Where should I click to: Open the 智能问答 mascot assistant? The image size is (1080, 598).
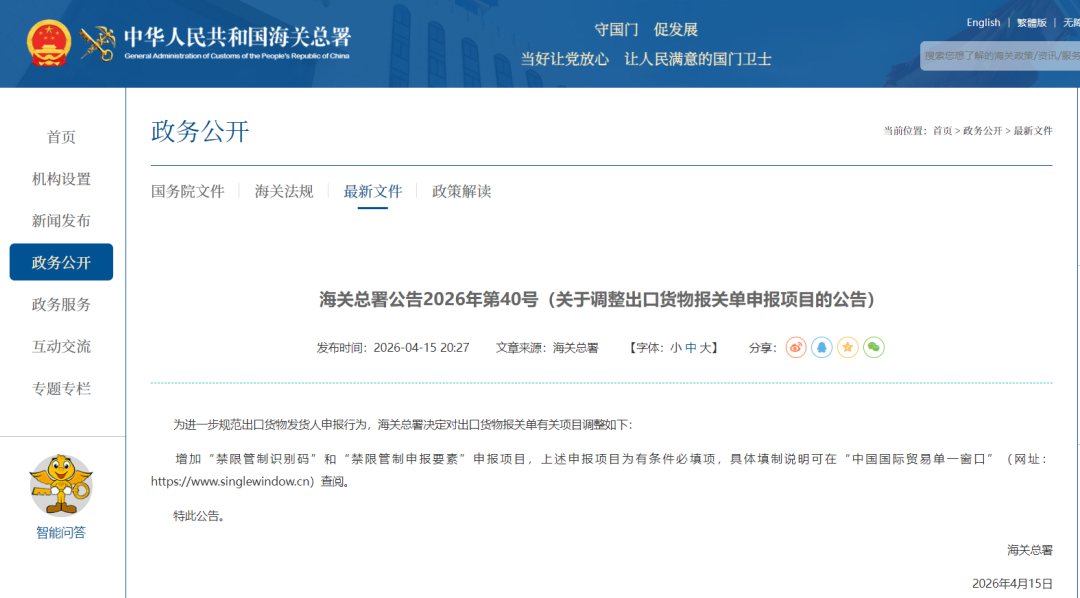(x=61, y=485)
